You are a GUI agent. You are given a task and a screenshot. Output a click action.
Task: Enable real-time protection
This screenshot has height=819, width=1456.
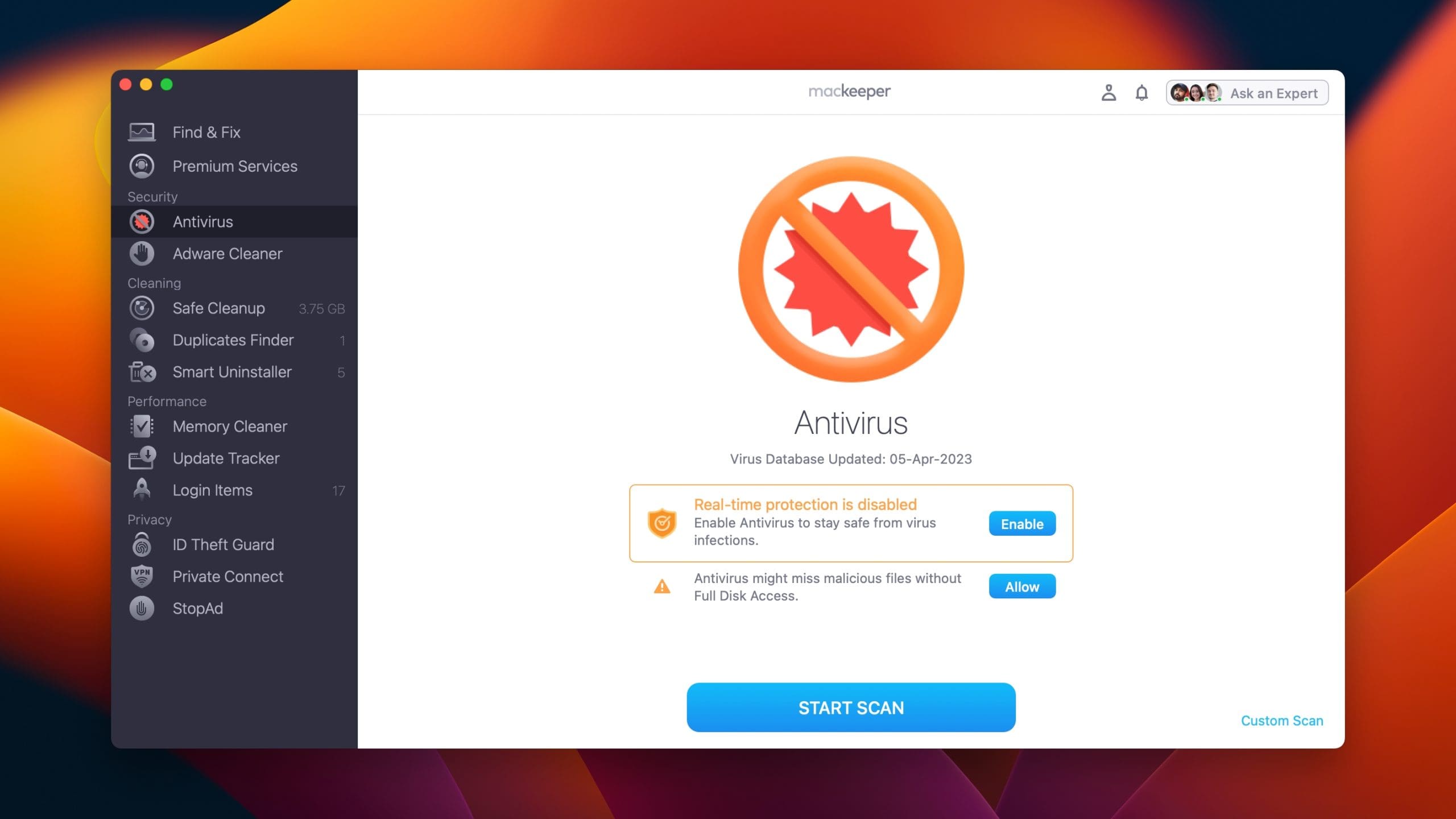1021,523
